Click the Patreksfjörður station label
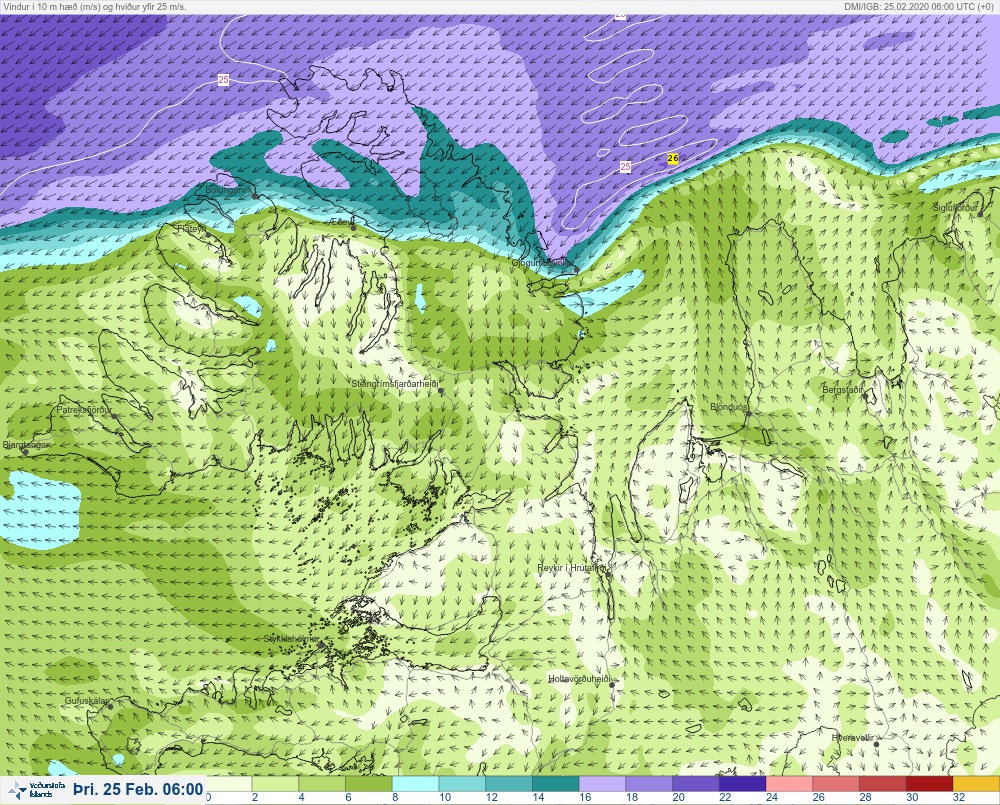 click(x=84, y=410)
